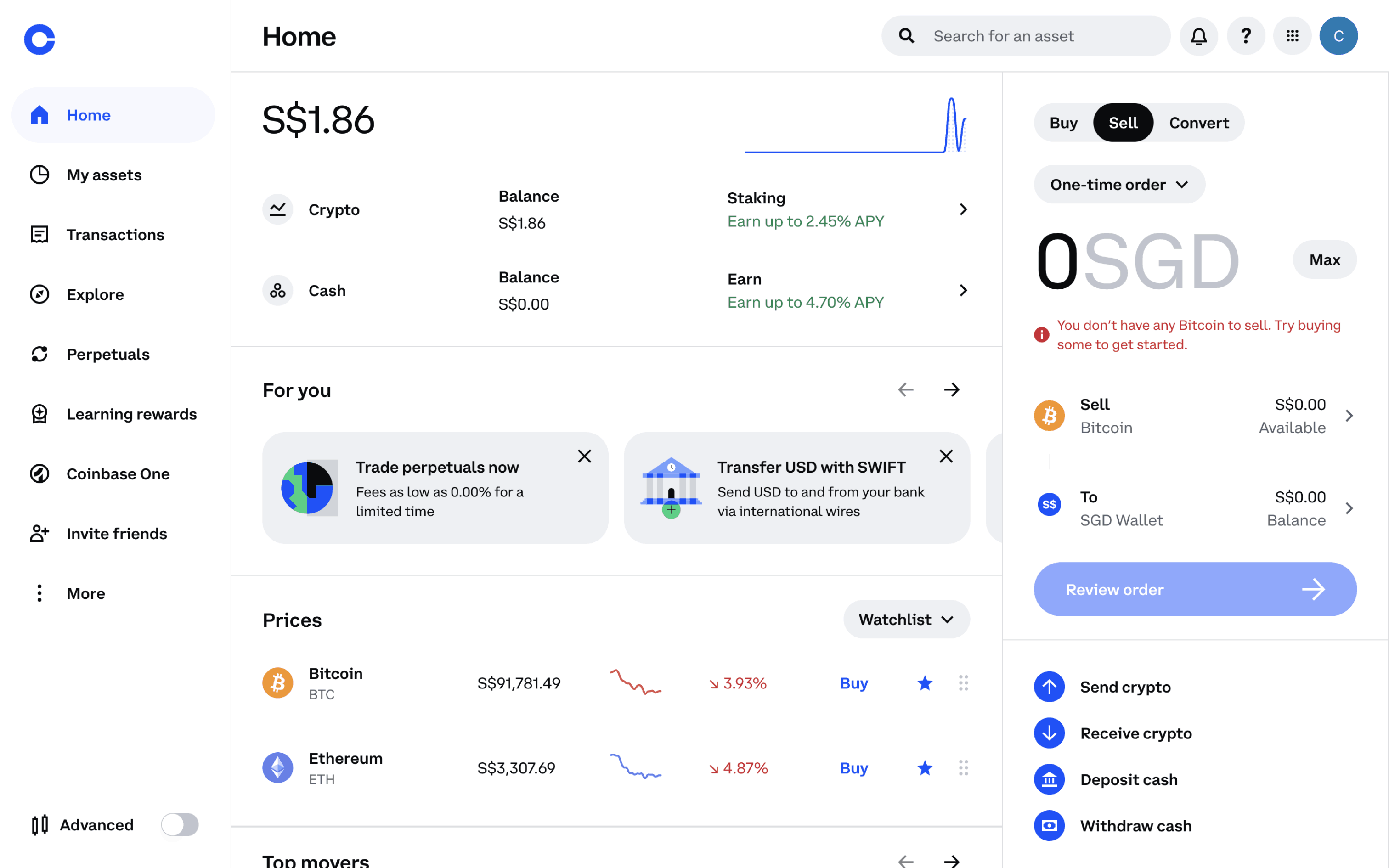Image resolution: width=1389 pixels, height=868 pixels.
Task: Toggle the Ethereum watchlist star
Action: pyautogui.click(x=925, y=768)
